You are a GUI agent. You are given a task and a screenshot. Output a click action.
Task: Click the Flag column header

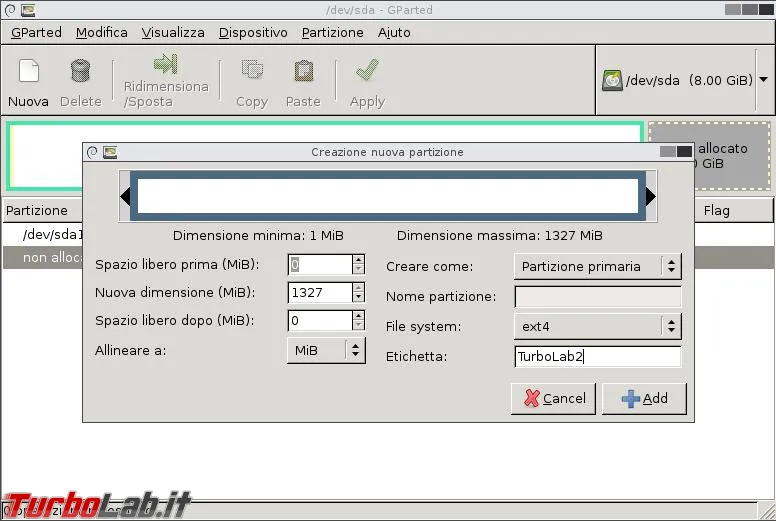734,210
